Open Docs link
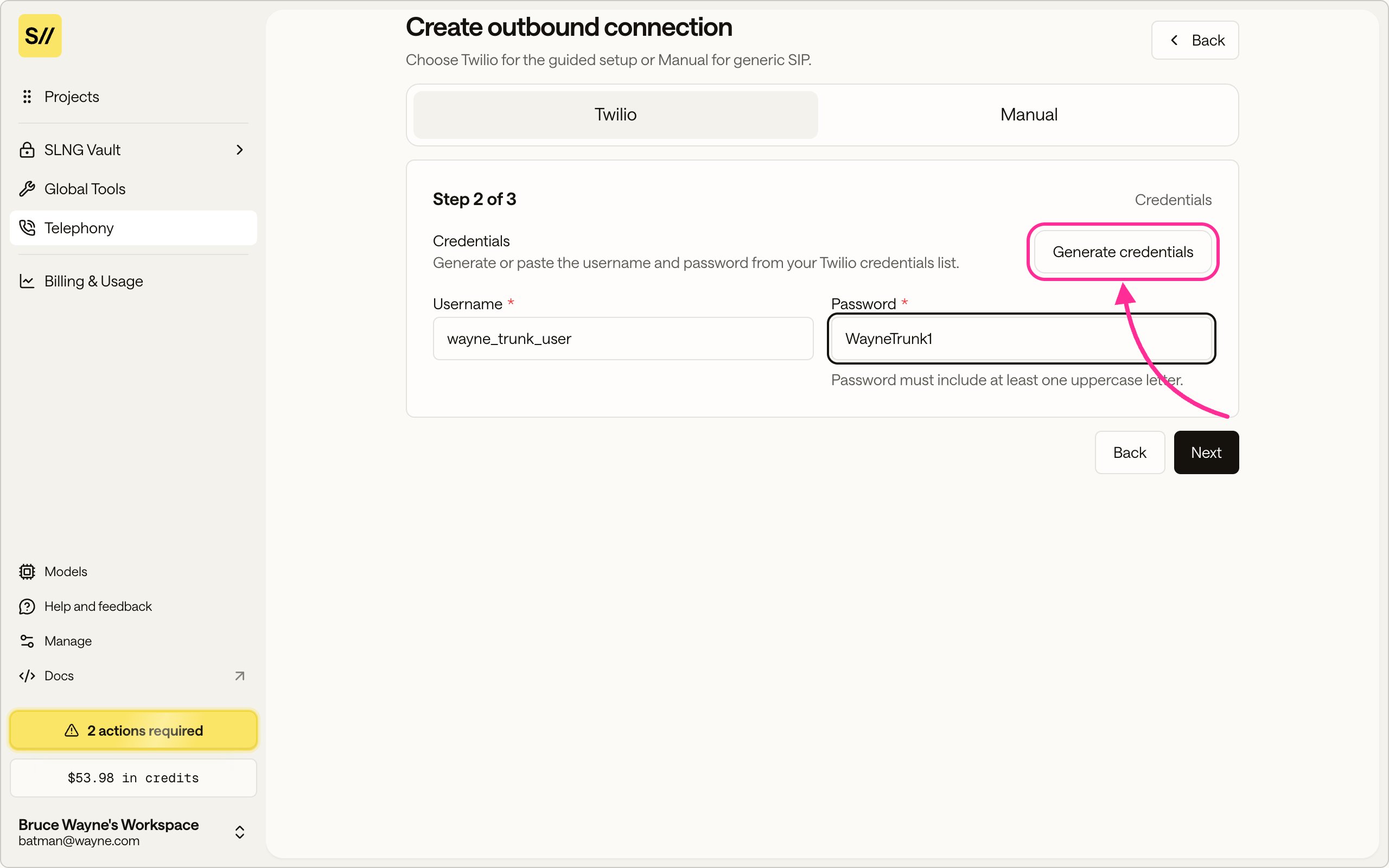The image size is (1389, 868). click(133, 676)
